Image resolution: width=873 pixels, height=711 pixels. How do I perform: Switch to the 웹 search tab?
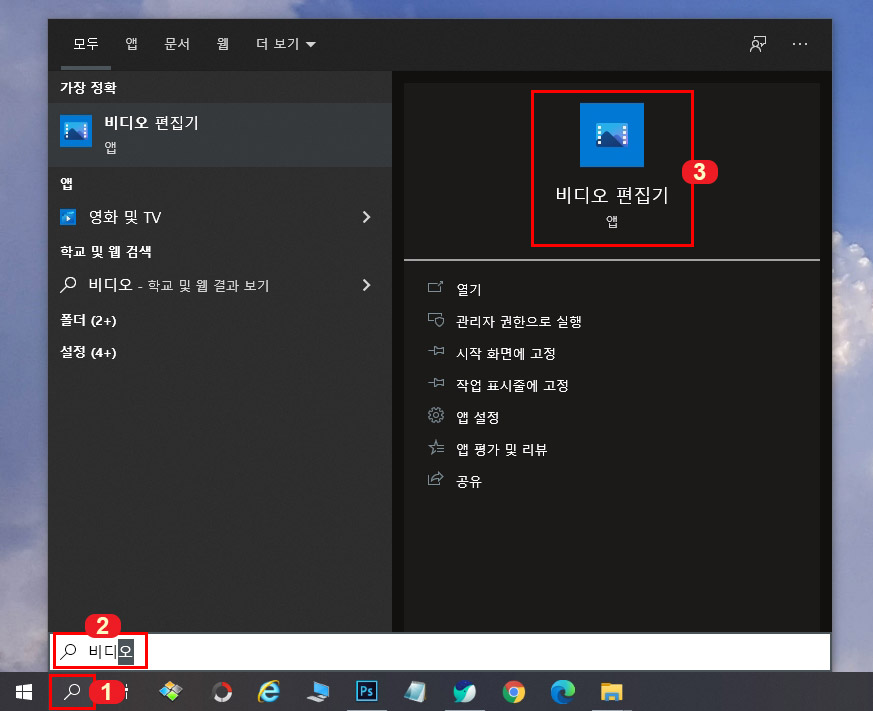[x=222, y=44]
